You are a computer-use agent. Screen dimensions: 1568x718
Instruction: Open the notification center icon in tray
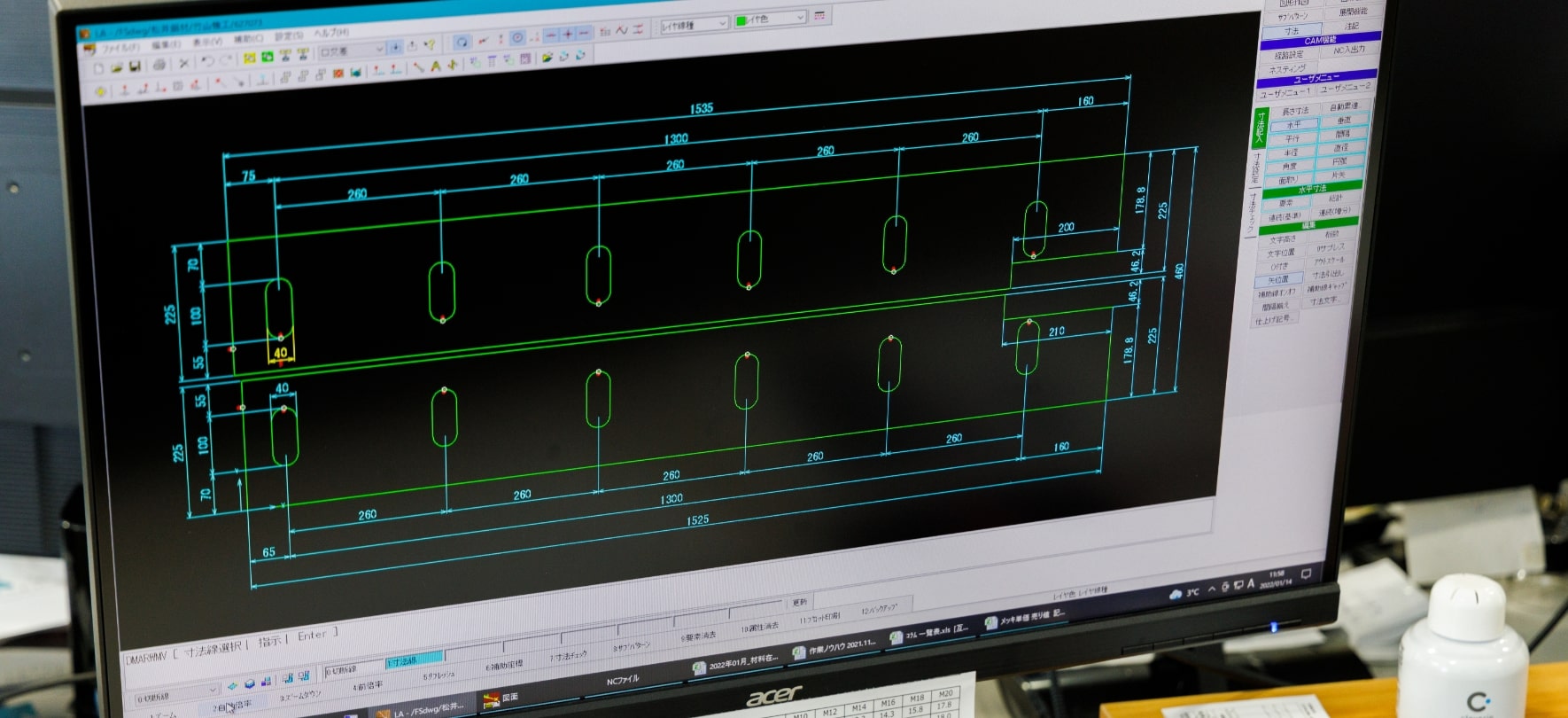(x=1306, y=574)
